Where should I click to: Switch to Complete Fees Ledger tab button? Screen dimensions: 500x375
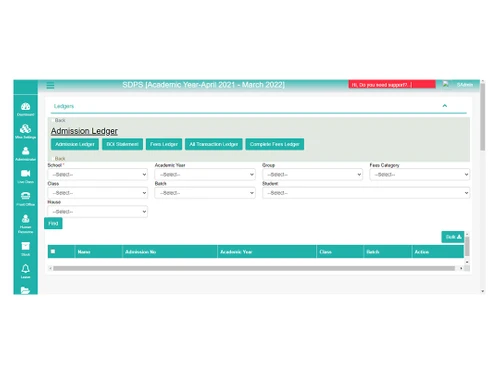point(275,144)
